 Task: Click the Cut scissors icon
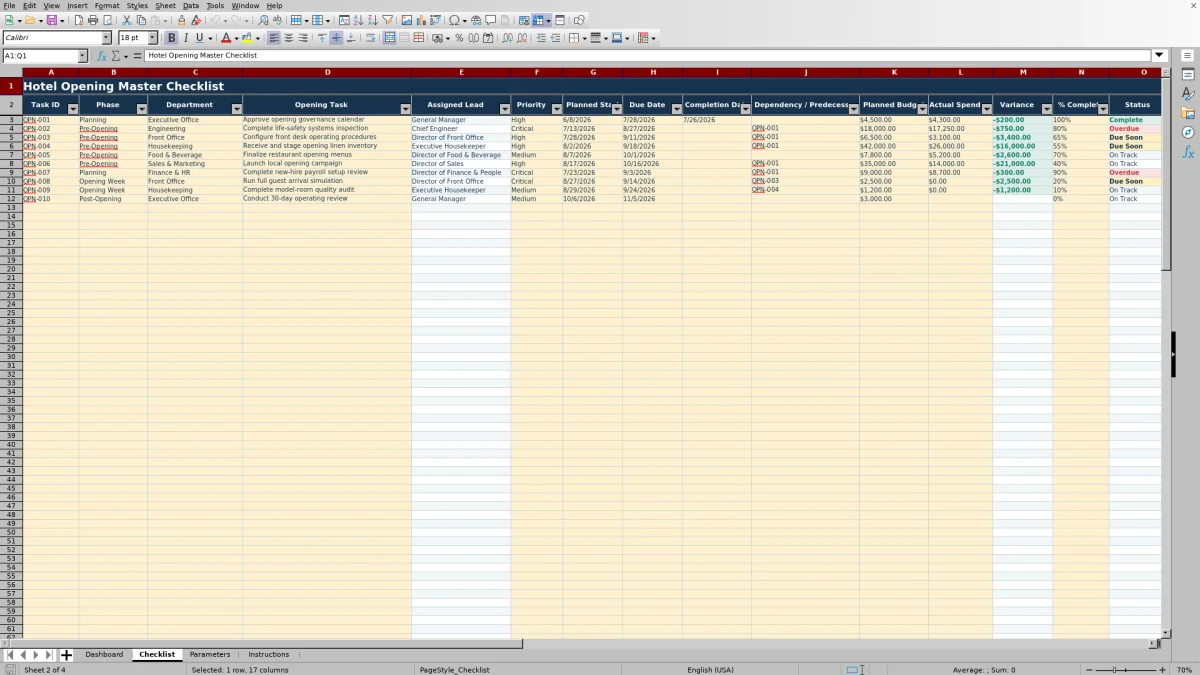click(x=127, y=20)
